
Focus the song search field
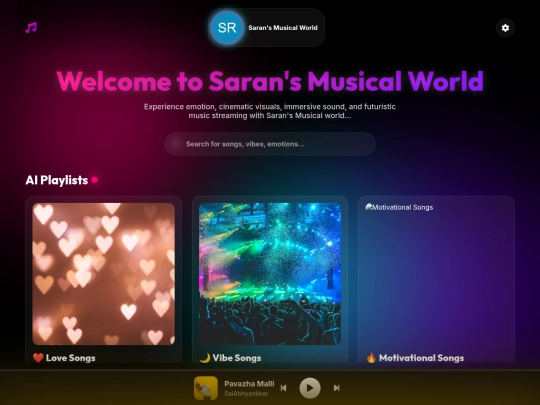point(270,144)
